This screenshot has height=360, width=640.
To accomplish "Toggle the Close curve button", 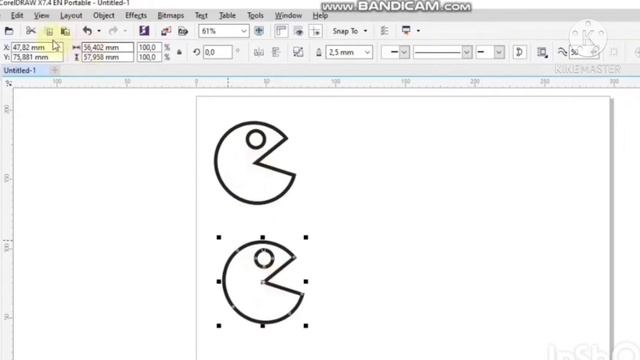I will click(x=519, y=52).
